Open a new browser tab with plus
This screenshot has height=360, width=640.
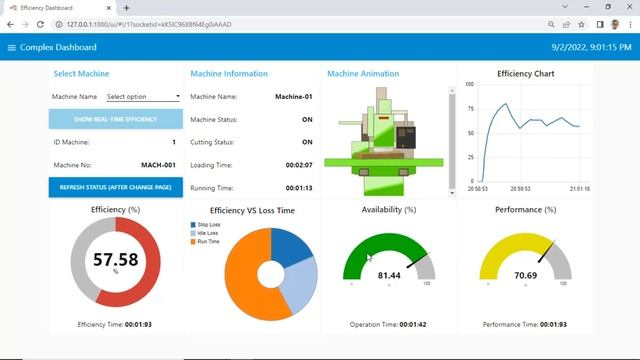(127, 8)
